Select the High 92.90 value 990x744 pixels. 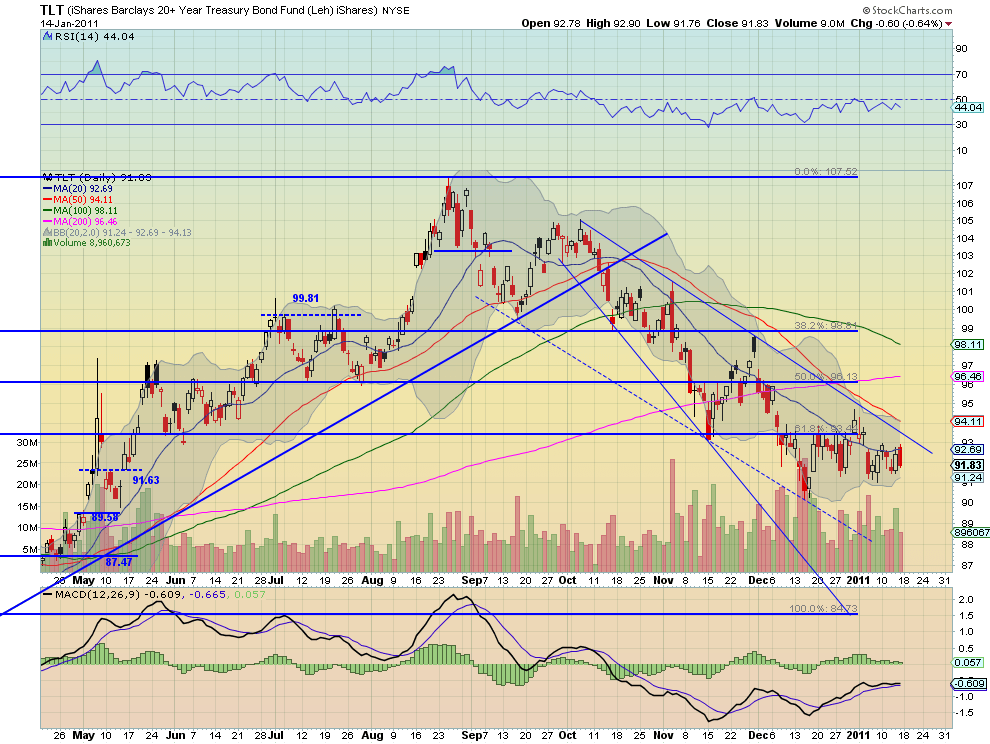pos(613,23)
